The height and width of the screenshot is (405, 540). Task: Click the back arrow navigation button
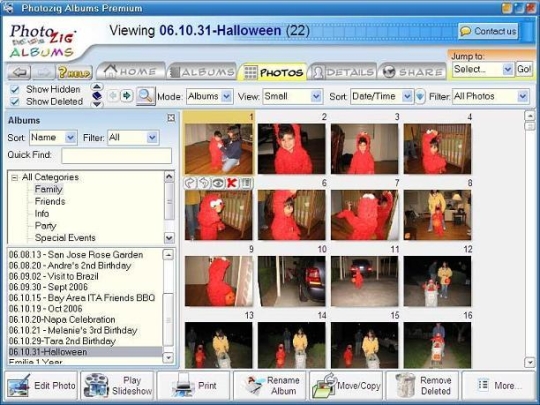tap(19, 72)
